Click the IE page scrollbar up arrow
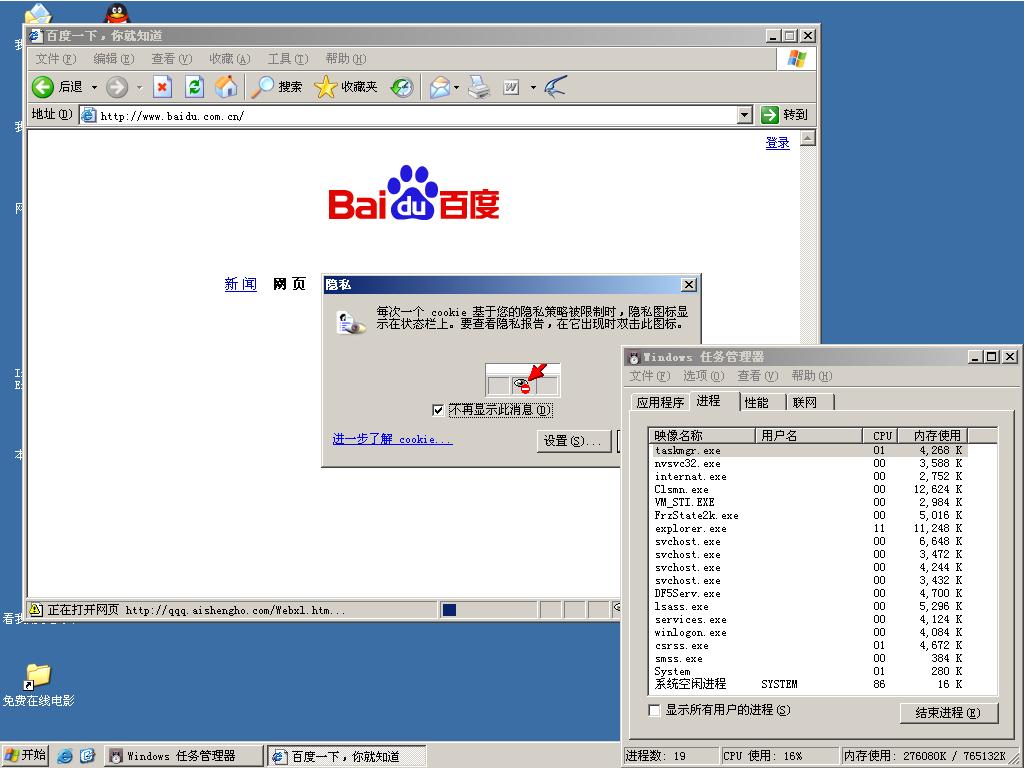Screen dimensions: 1024x768 [x=808, y=138]
